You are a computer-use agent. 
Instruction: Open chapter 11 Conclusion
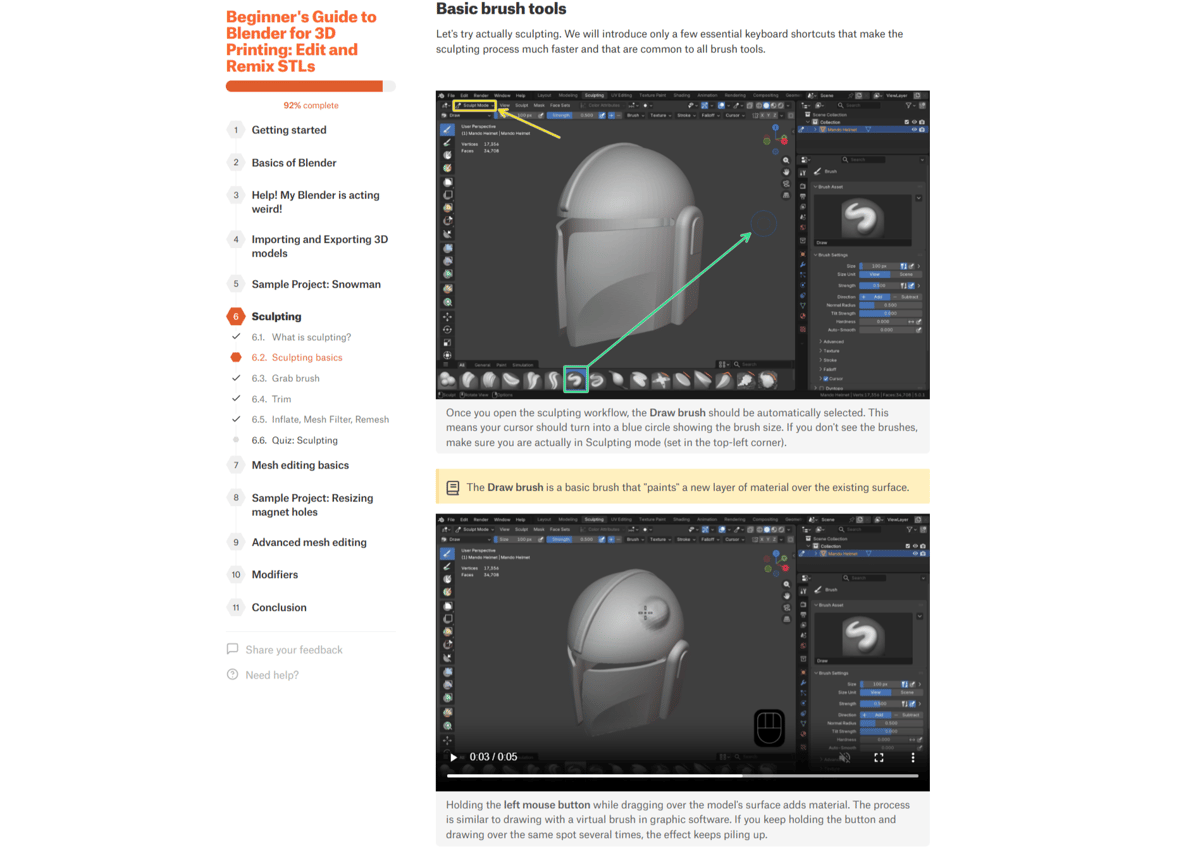(x=279, y=607)
